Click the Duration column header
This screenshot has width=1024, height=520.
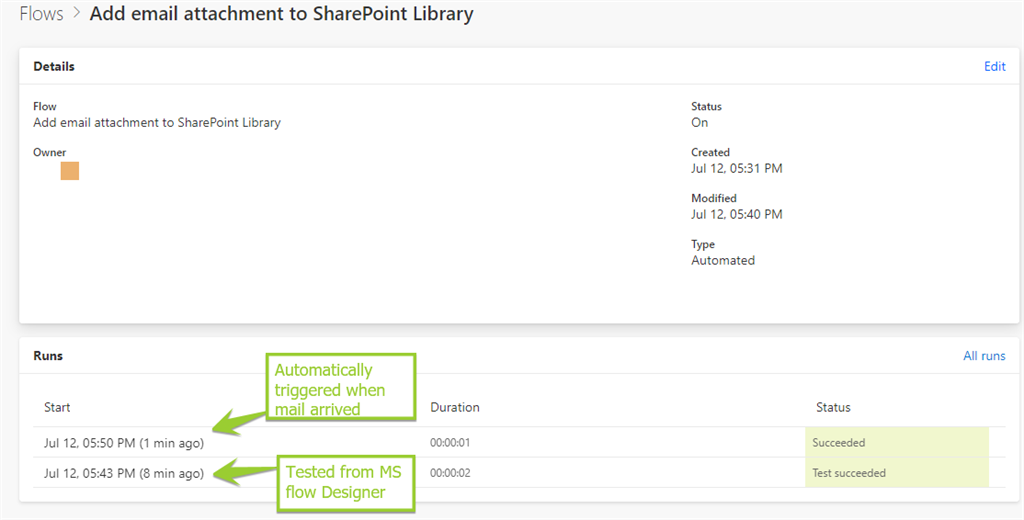pos(455,407)
